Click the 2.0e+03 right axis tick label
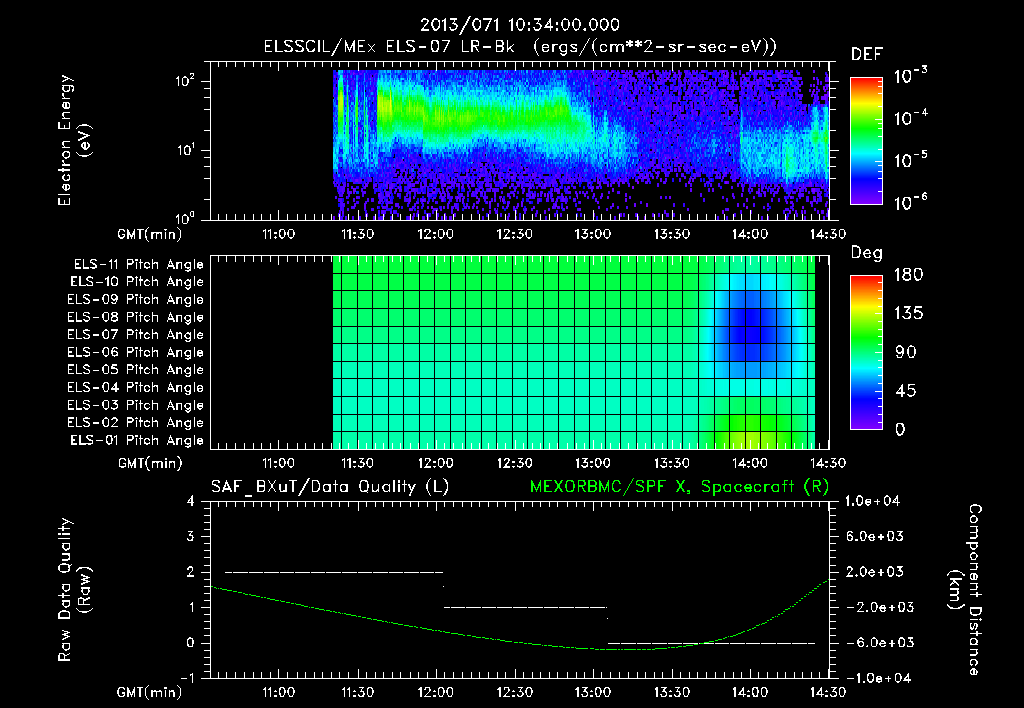Viewport: 1024px width, 708px height. [875, 572]
